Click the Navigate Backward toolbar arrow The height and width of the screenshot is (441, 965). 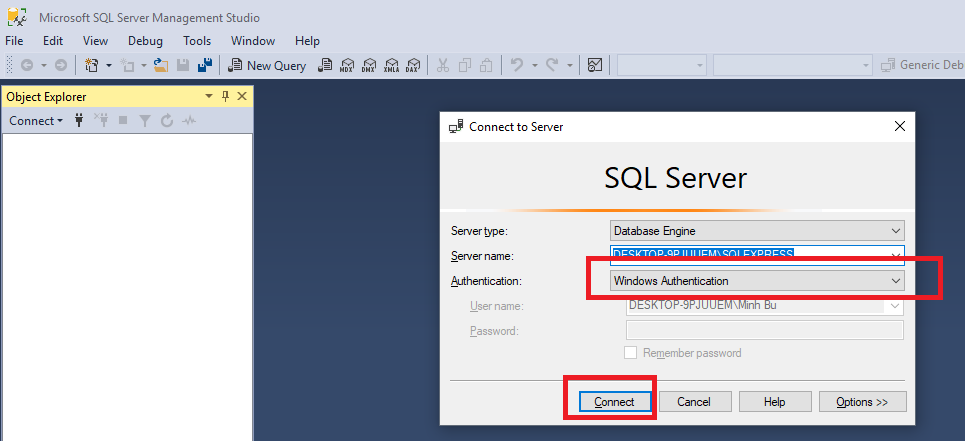(27, 65)
